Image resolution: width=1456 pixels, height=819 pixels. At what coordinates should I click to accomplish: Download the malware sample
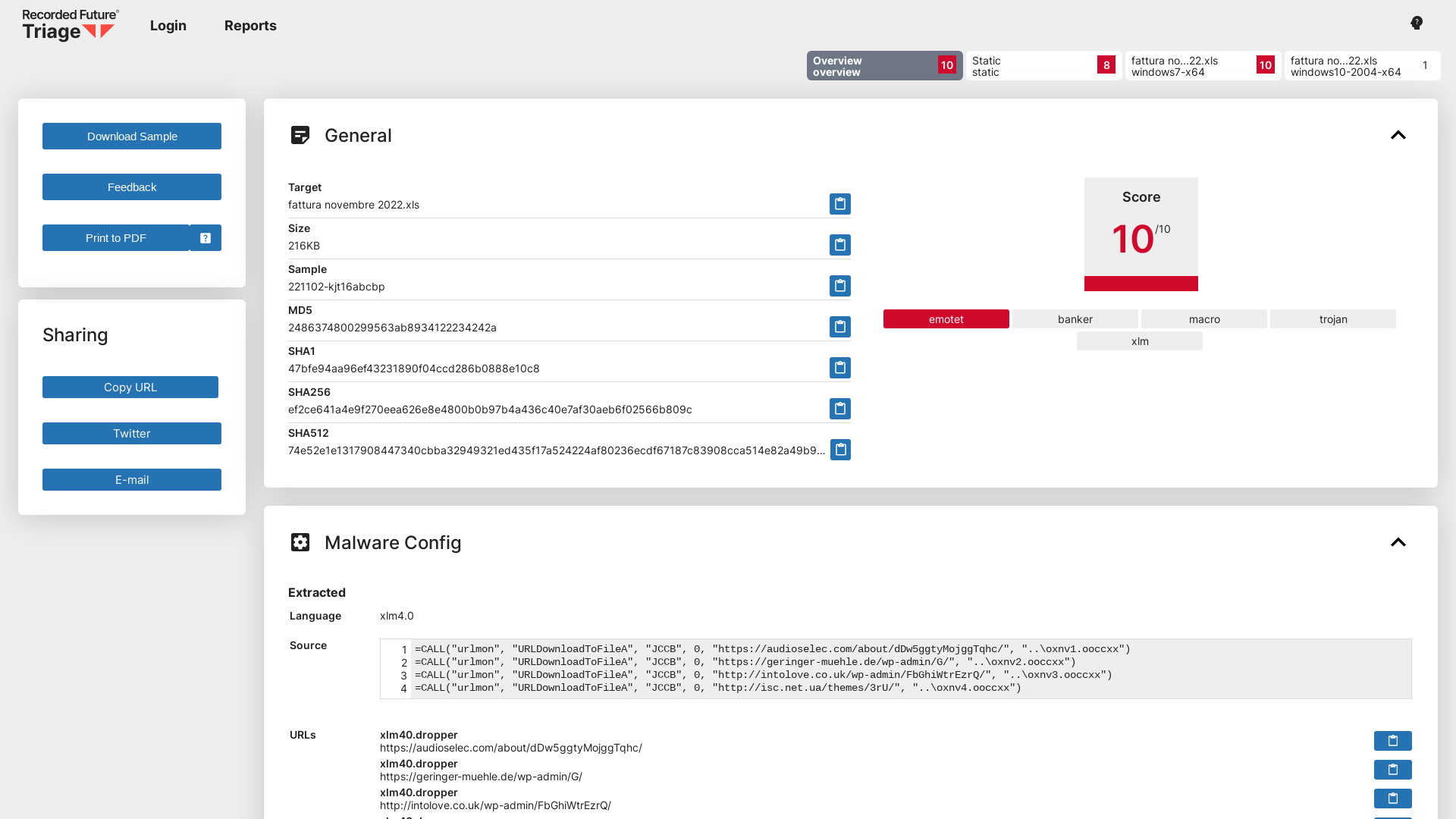(131, 136)
